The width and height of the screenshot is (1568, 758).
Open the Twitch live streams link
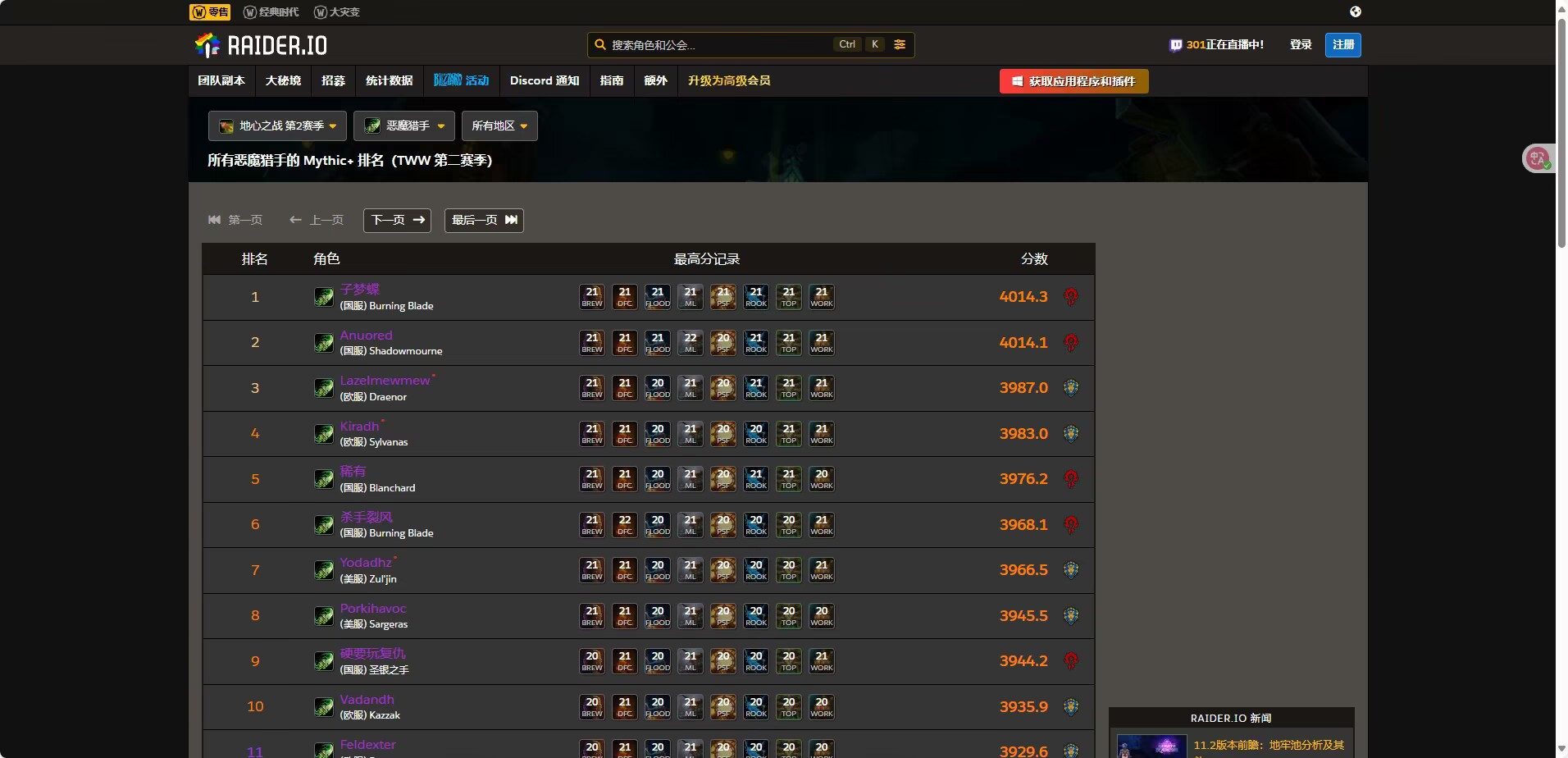pos(1216,45)
